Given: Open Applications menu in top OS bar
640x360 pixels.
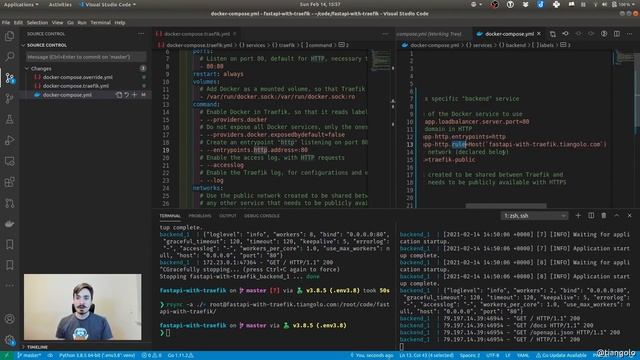Looking at the screenshot, I should pyautogui.click(x=21, y=4).
